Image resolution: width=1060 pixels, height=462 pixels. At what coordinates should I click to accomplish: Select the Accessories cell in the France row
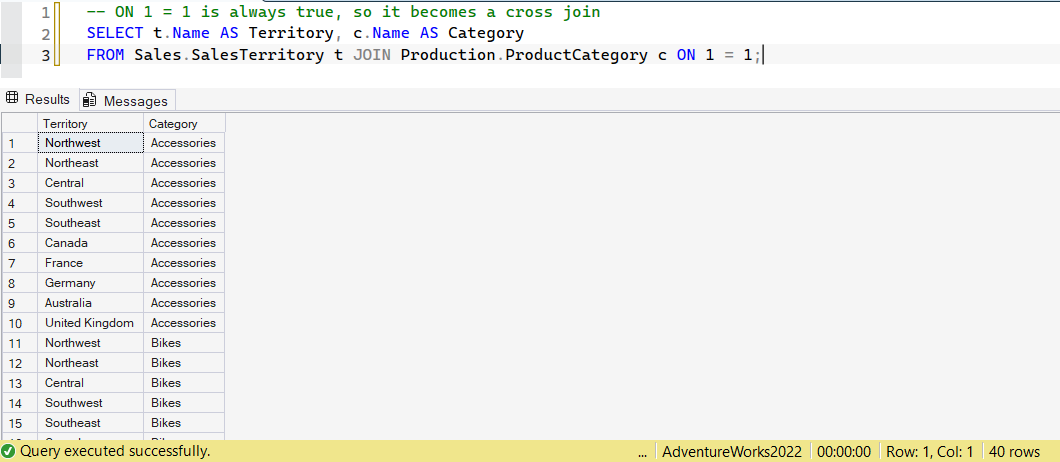point(184,263)
